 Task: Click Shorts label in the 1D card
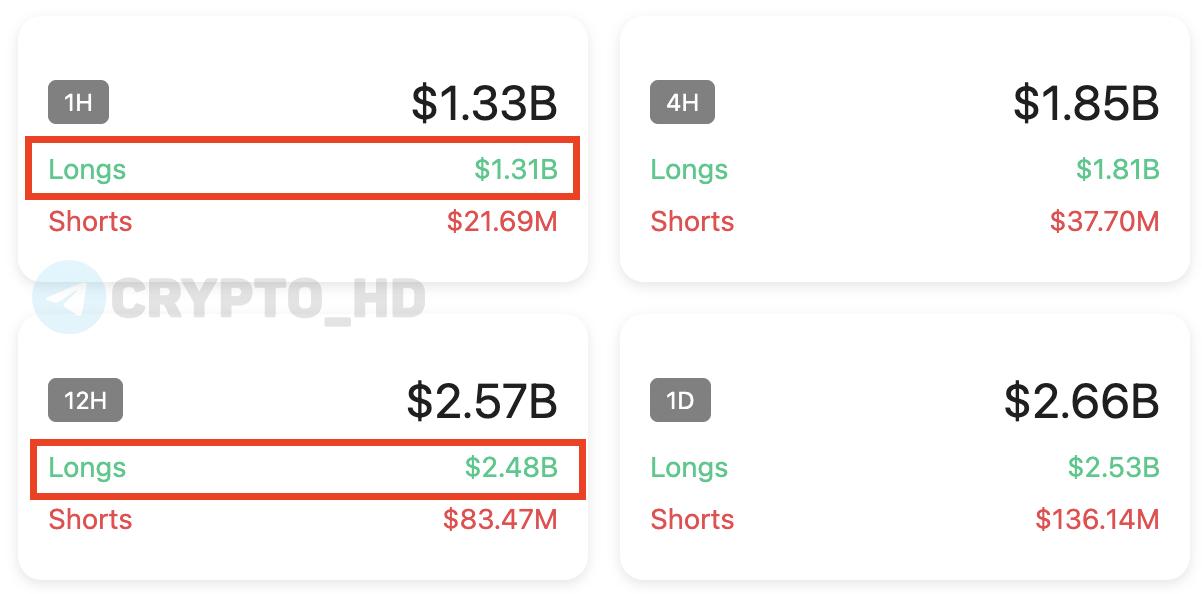tap(692, 519)
